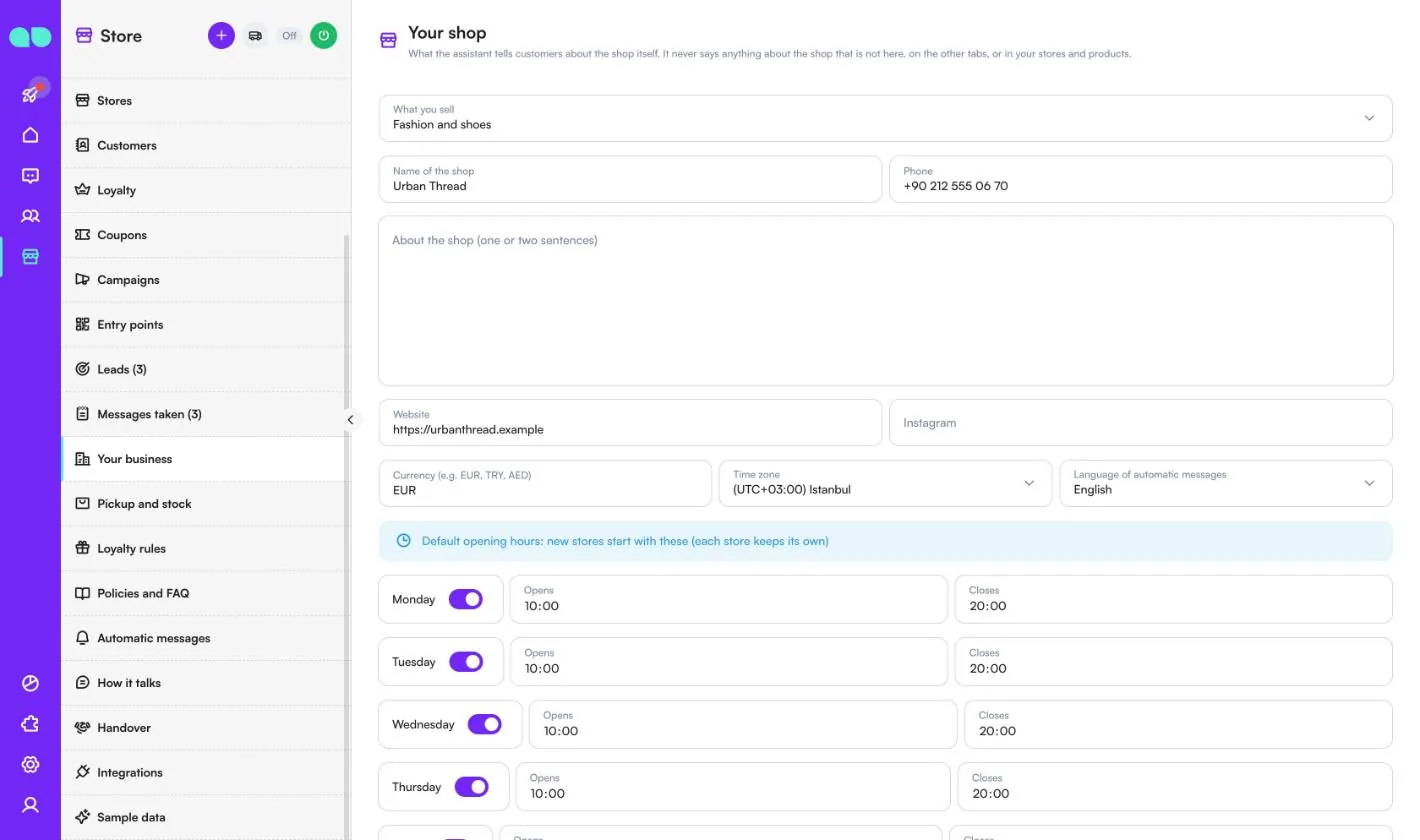Go to Leads (3) in the sidebar
The image size is (1420, 840).
pyautogui.click(x=206, y=369)
